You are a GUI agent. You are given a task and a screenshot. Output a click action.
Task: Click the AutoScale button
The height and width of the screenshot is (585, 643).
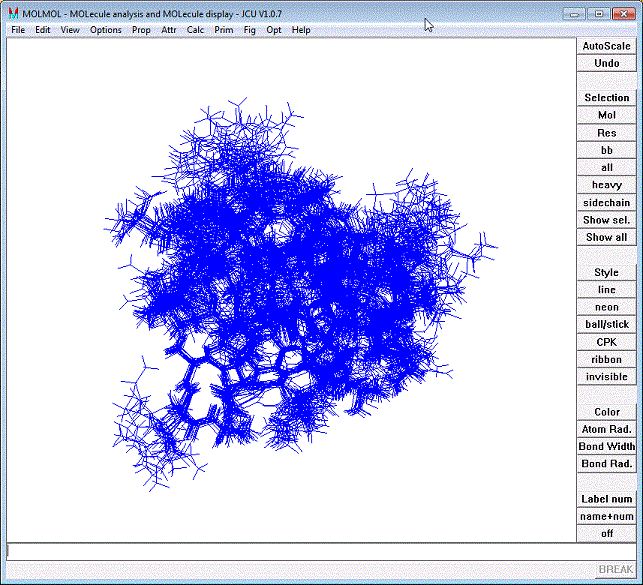(607, 46)
